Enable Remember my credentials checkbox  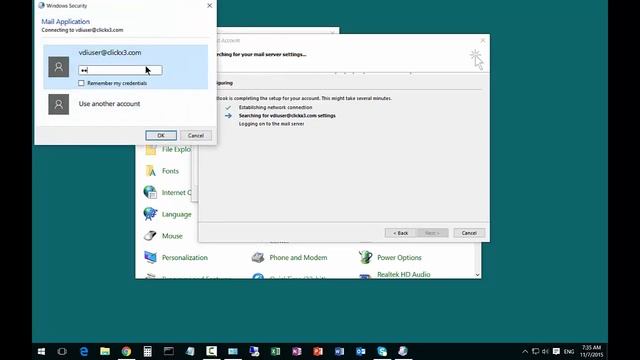click(x=81, y=83)
